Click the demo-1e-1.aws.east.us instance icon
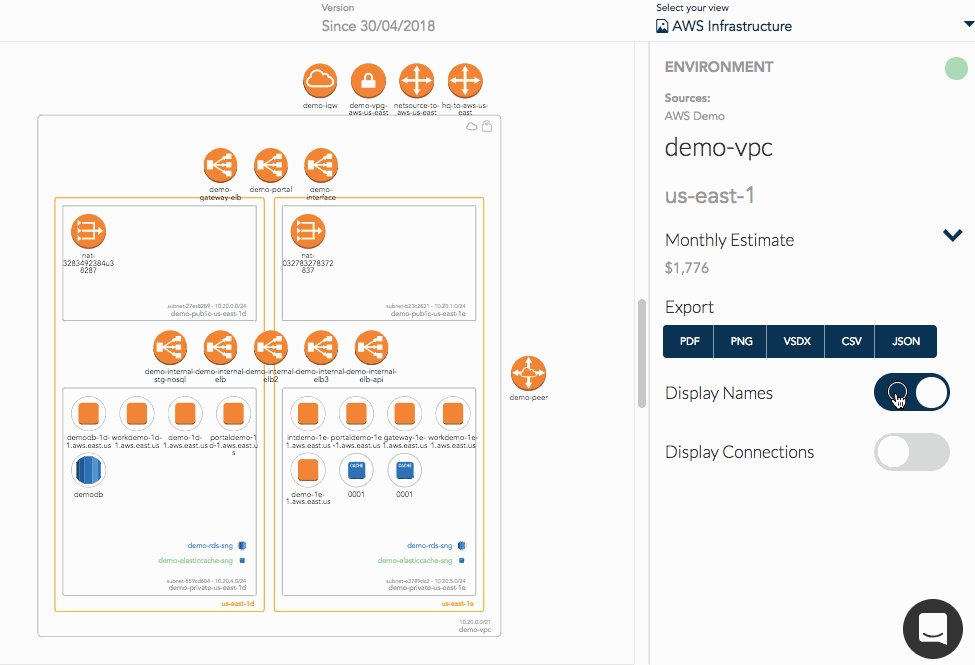975x665 pixels. [308, 470]
